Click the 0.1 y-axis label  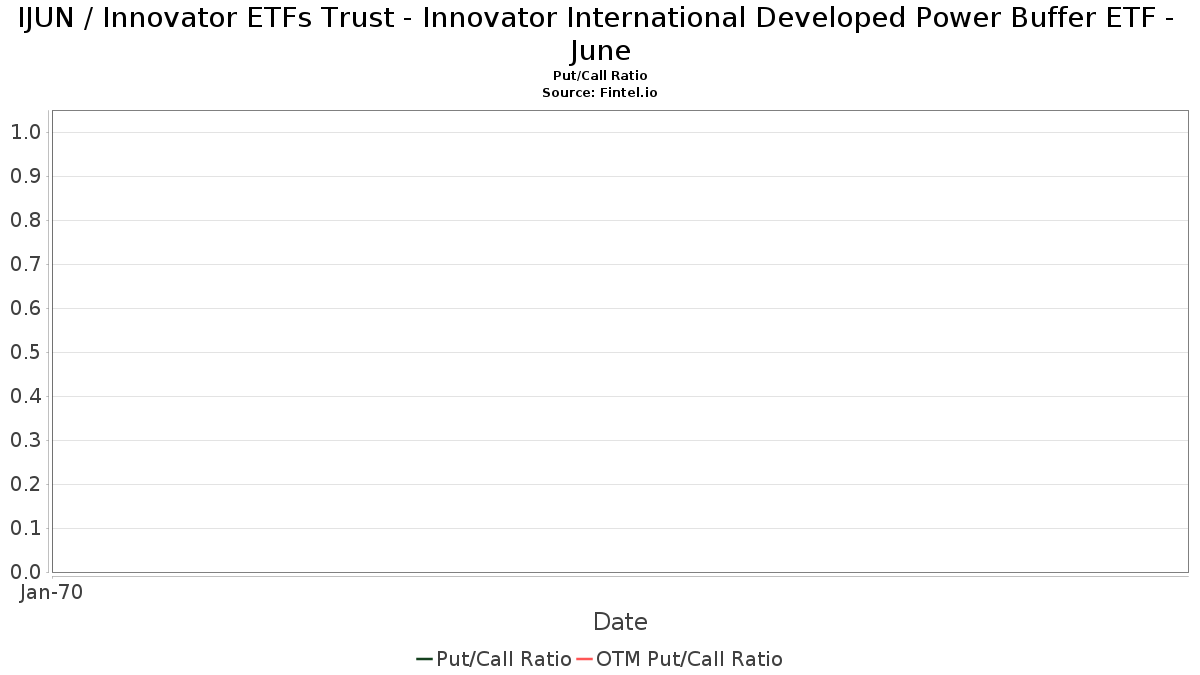pos(25,528)
